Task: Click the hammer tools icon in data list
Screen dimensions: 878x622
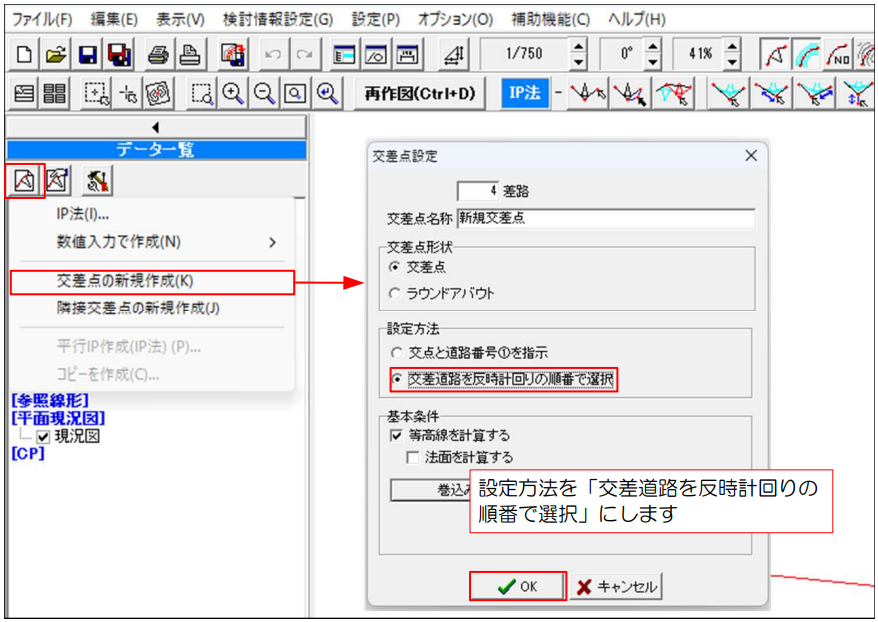Action: click(x=97, y=180)
